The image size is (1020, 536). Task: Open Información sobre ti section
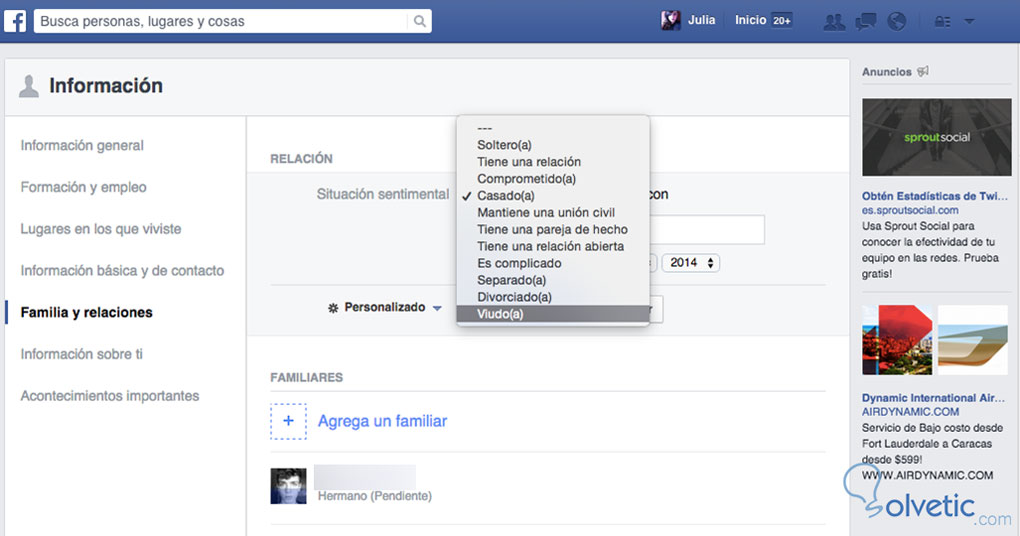[x=81, y=354]
